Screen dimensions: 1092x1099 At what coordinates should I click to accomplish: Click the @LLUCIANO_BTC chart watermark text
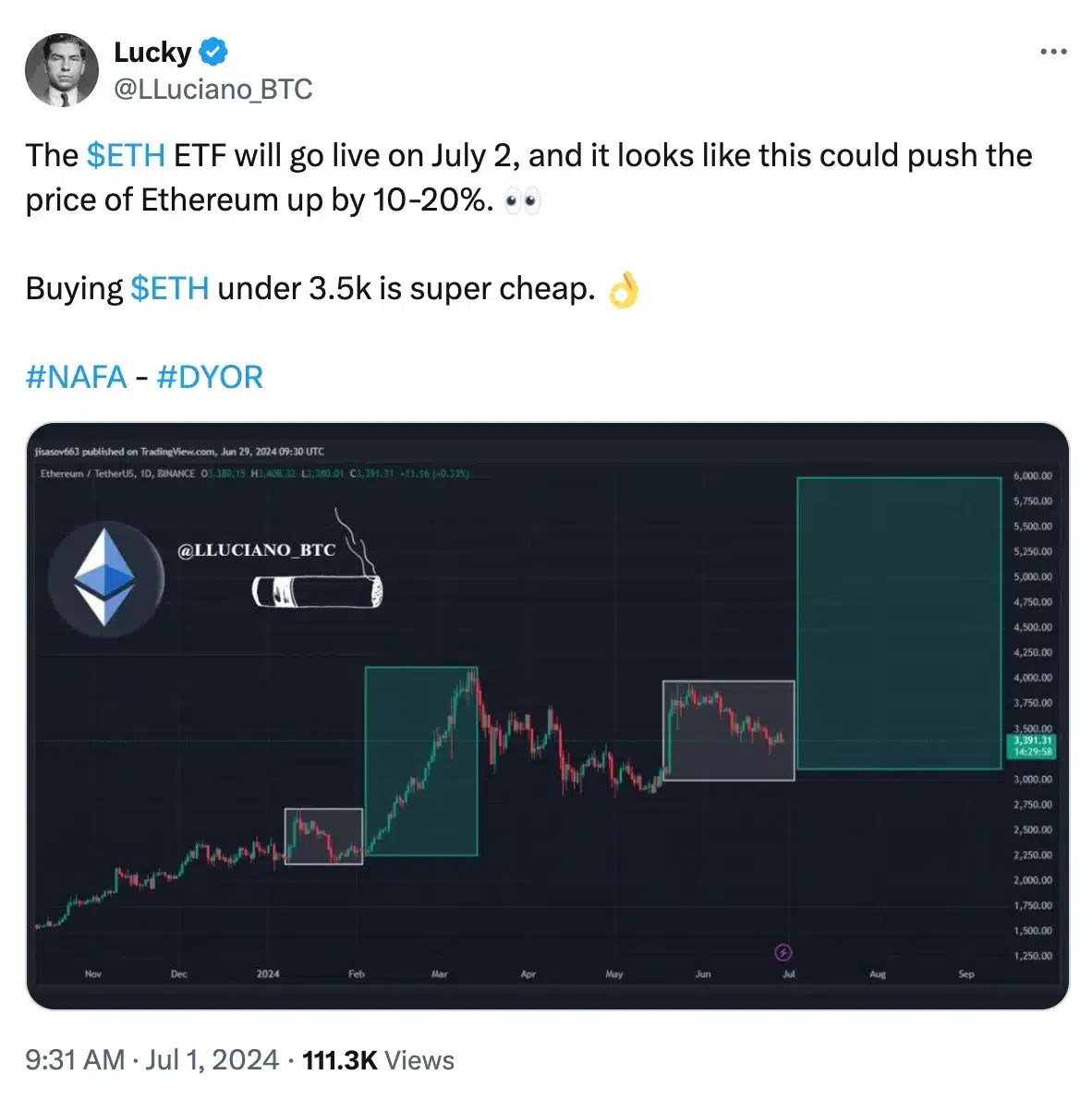pos(256,549)
